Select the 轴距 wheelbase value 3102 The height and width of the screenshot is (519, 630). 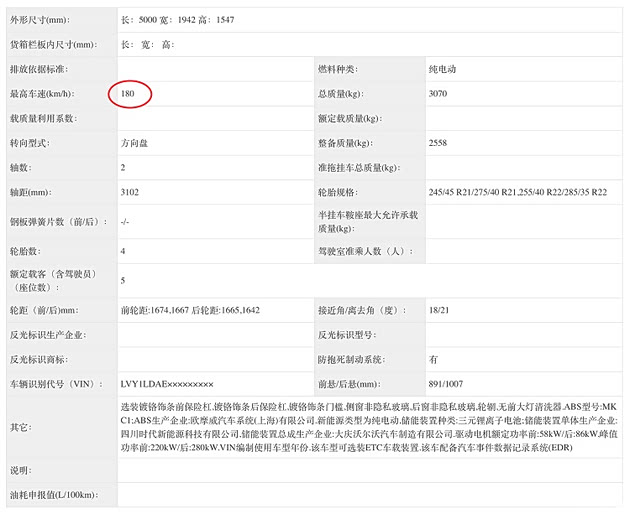click(x=131, y=192)
